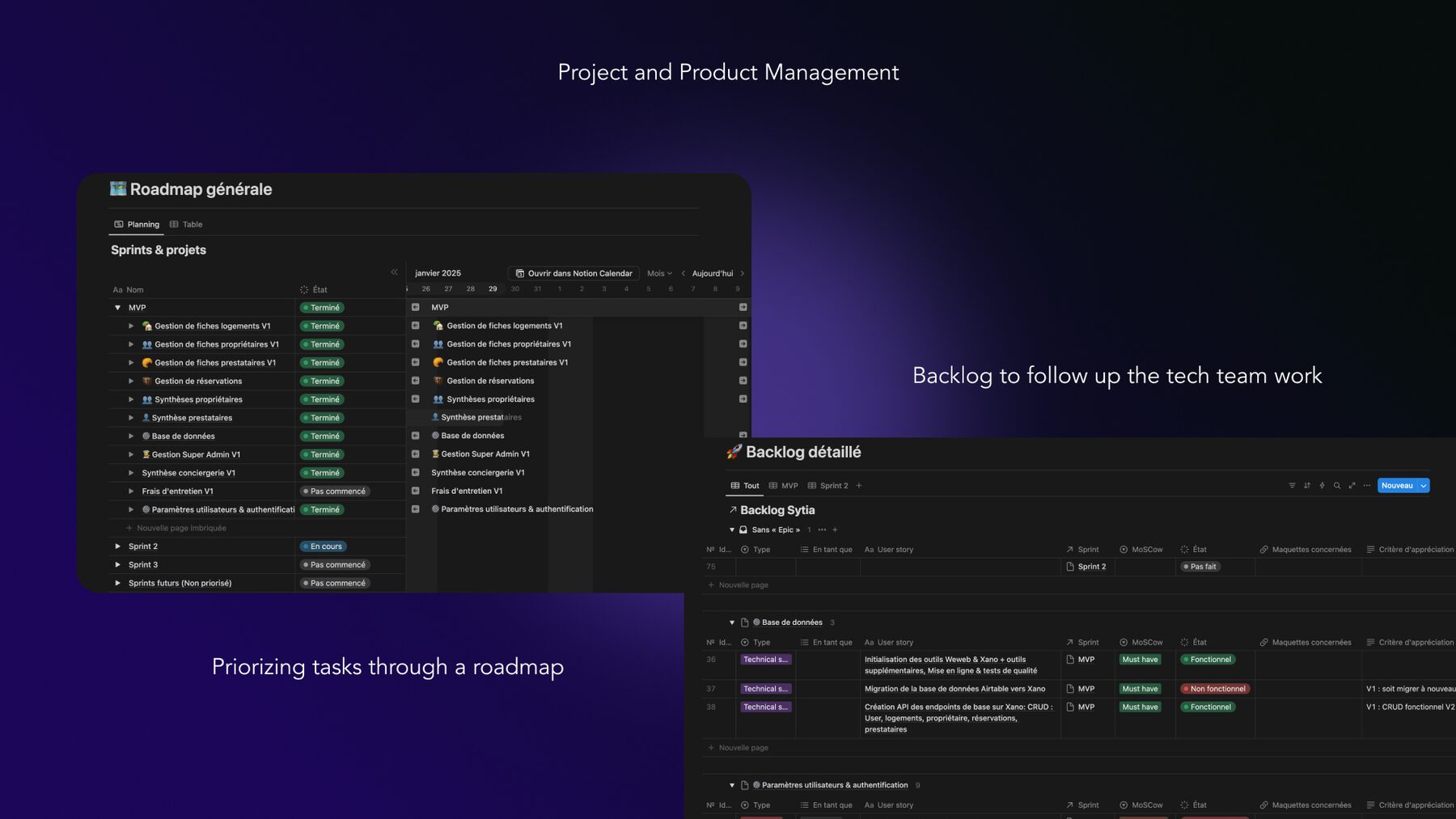Collapse Paramètres utilisateurs & authentification group
Screen dimensions: 1456x819
732,785
